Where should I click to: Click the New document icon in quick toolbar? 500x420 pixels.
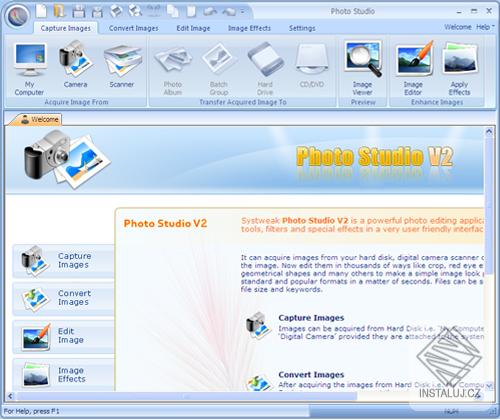point(42,11)
